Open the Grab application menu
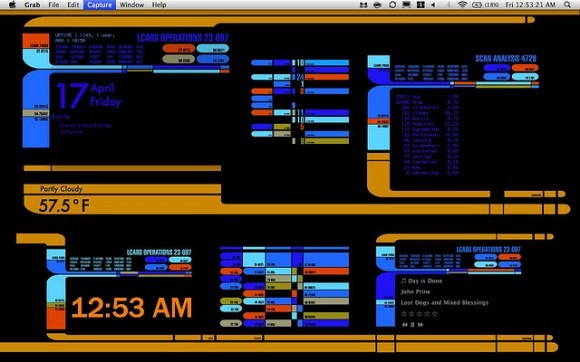Screen dimensions: 580x362 (32, 5)
